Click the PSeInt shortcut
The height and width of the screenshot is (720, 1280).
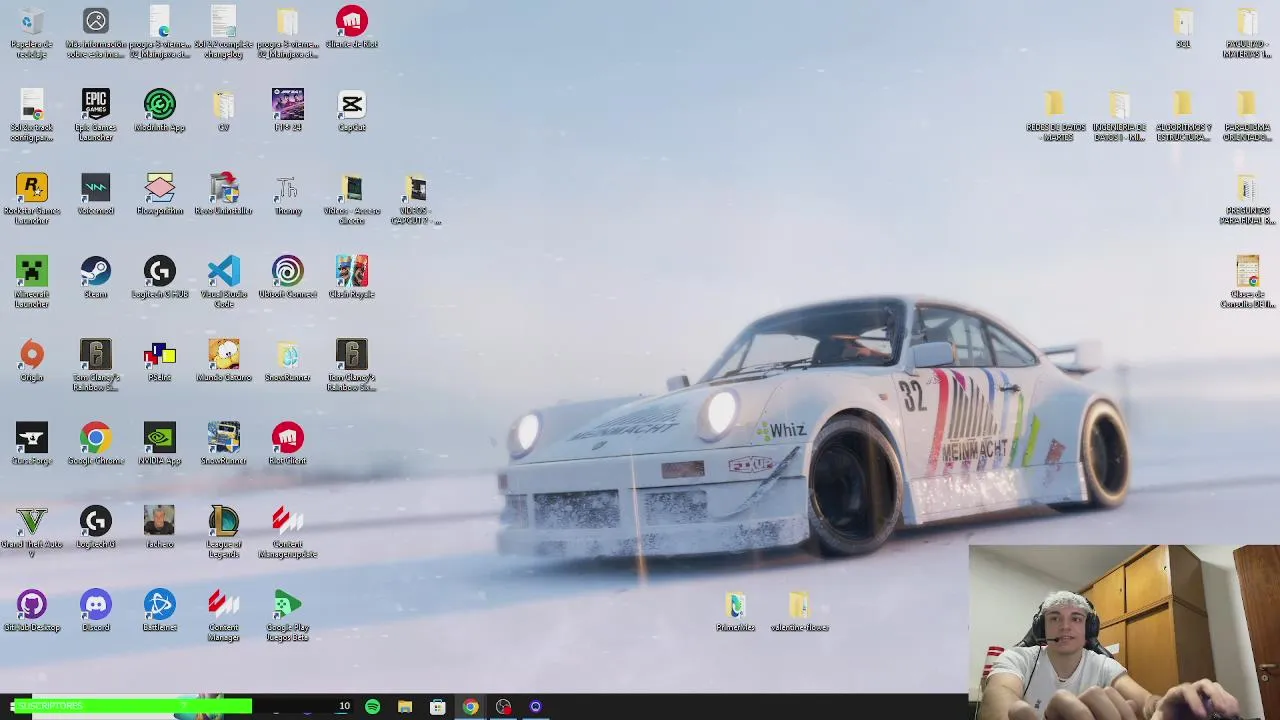[159, 361]
